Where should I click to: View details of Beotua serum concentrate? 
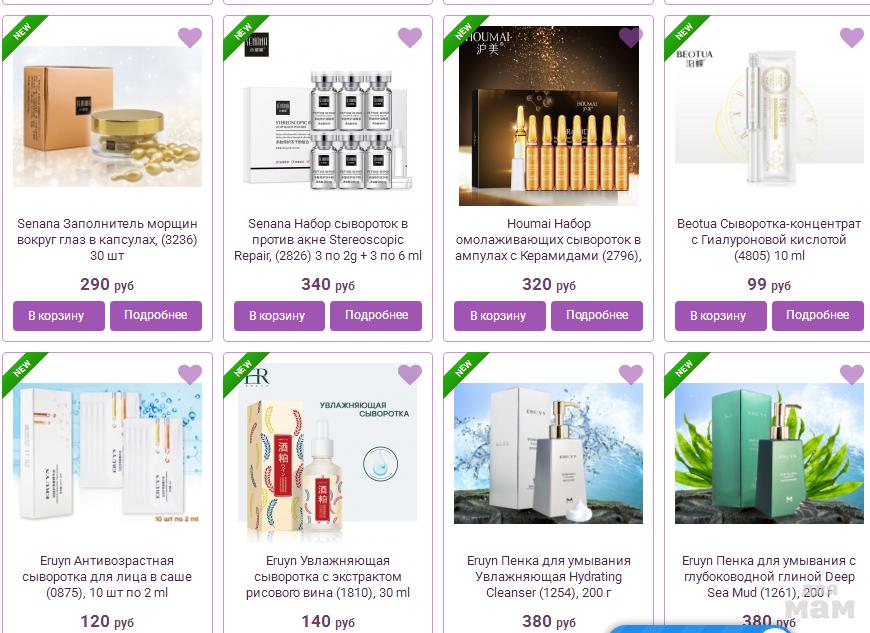pos(818,316)
